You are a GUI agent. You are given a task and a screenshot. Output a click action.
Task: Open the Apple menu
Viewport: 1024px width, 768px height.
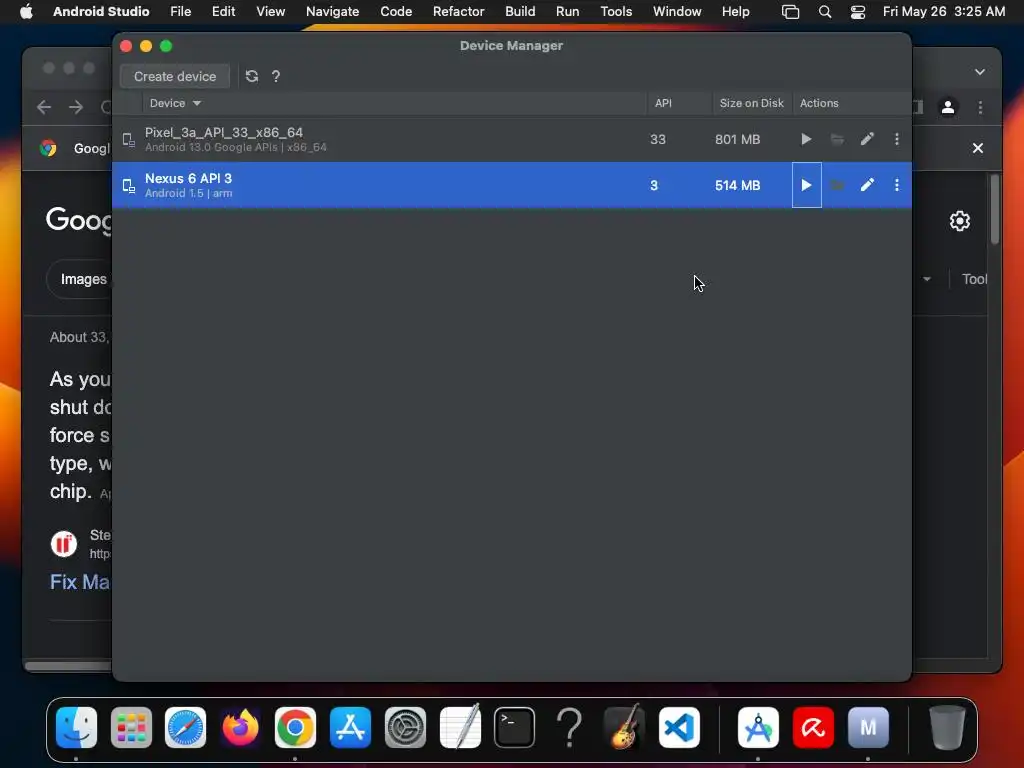(26, 11)
